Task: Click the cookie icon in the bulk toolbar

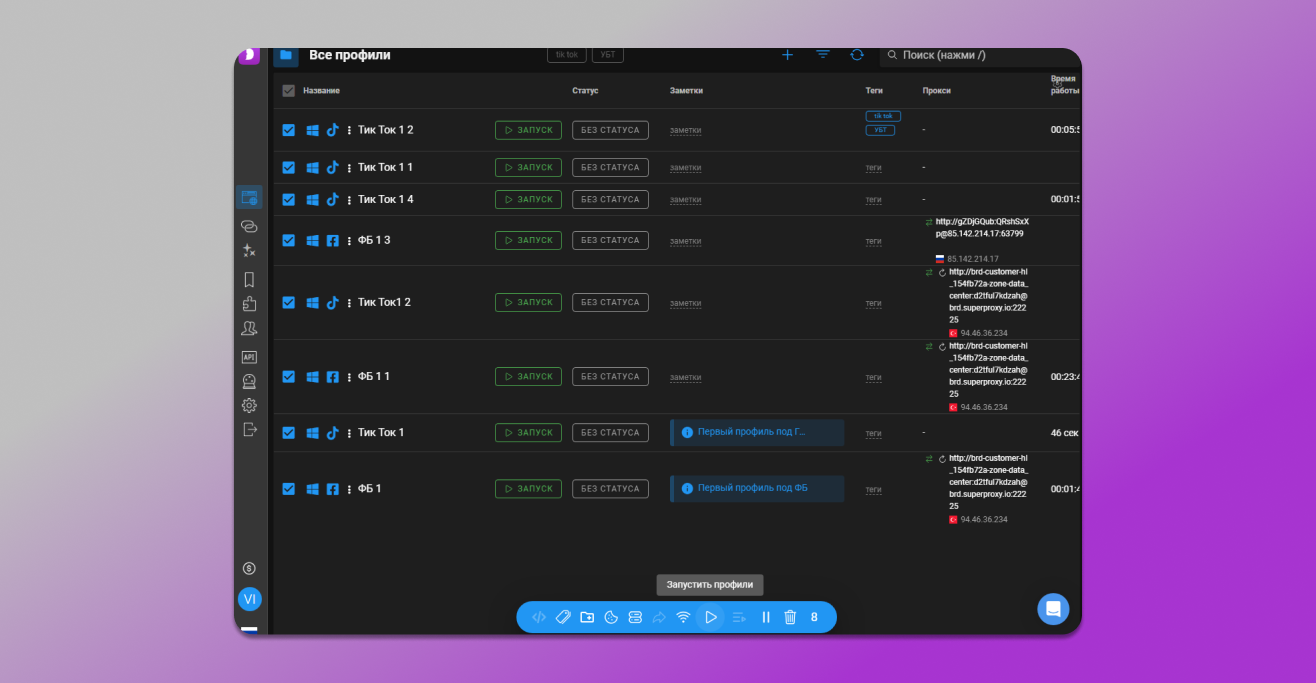Action: click(611, 617)
